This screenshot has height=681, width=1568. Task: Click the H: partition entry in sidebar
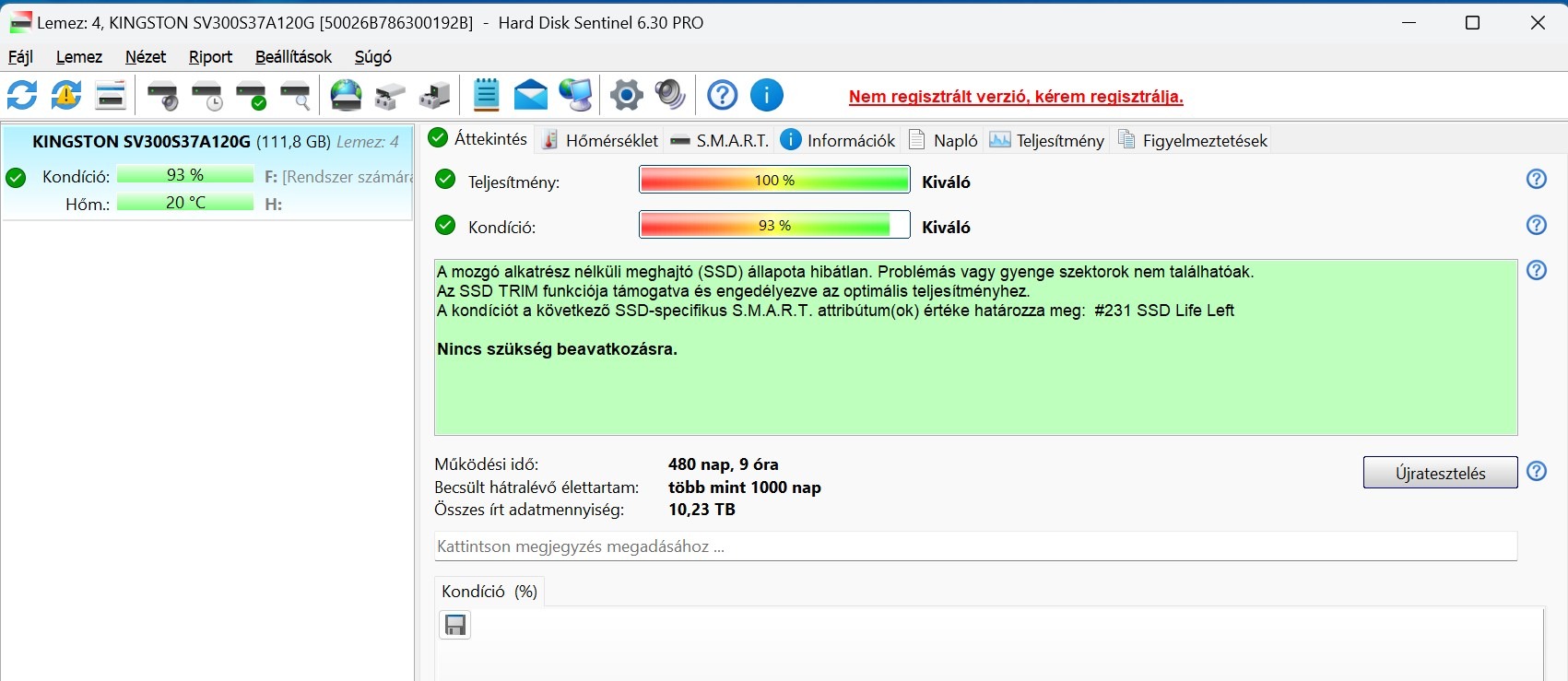pos(274,205)
